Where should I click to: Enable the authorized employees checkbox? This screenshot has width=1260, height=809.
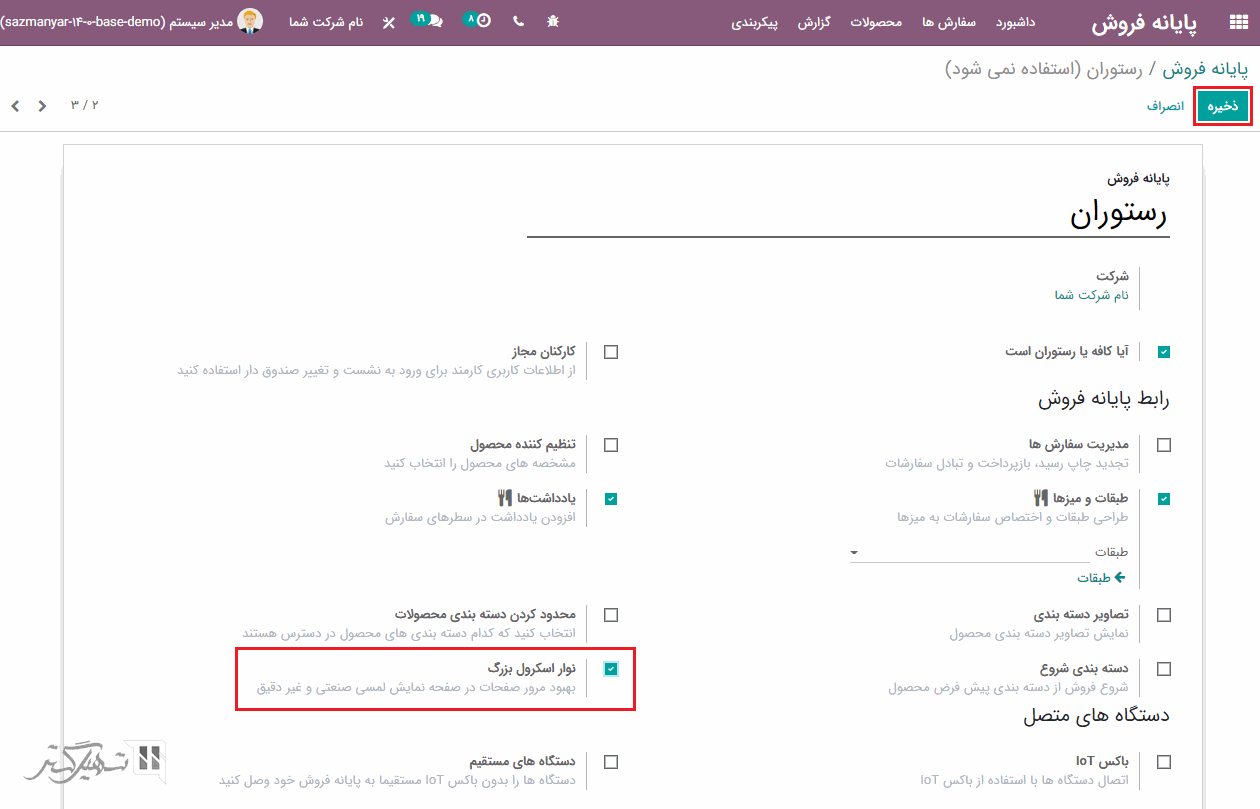[611, 352]
